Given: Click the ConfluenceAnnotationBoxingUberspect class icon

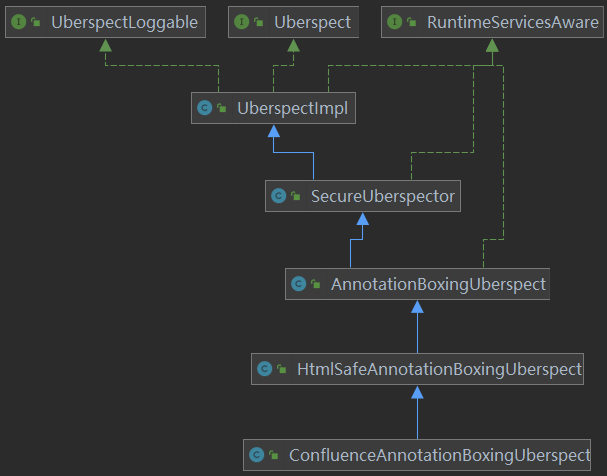Looking at the screenshot, I should coord(256,455).
